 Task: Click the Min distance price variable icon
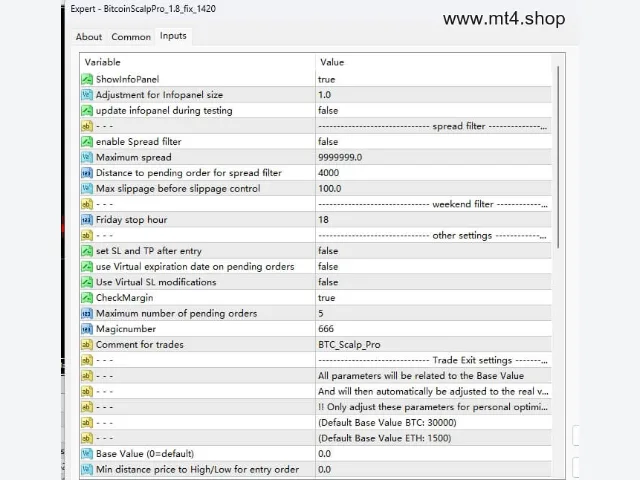(87, 469)
